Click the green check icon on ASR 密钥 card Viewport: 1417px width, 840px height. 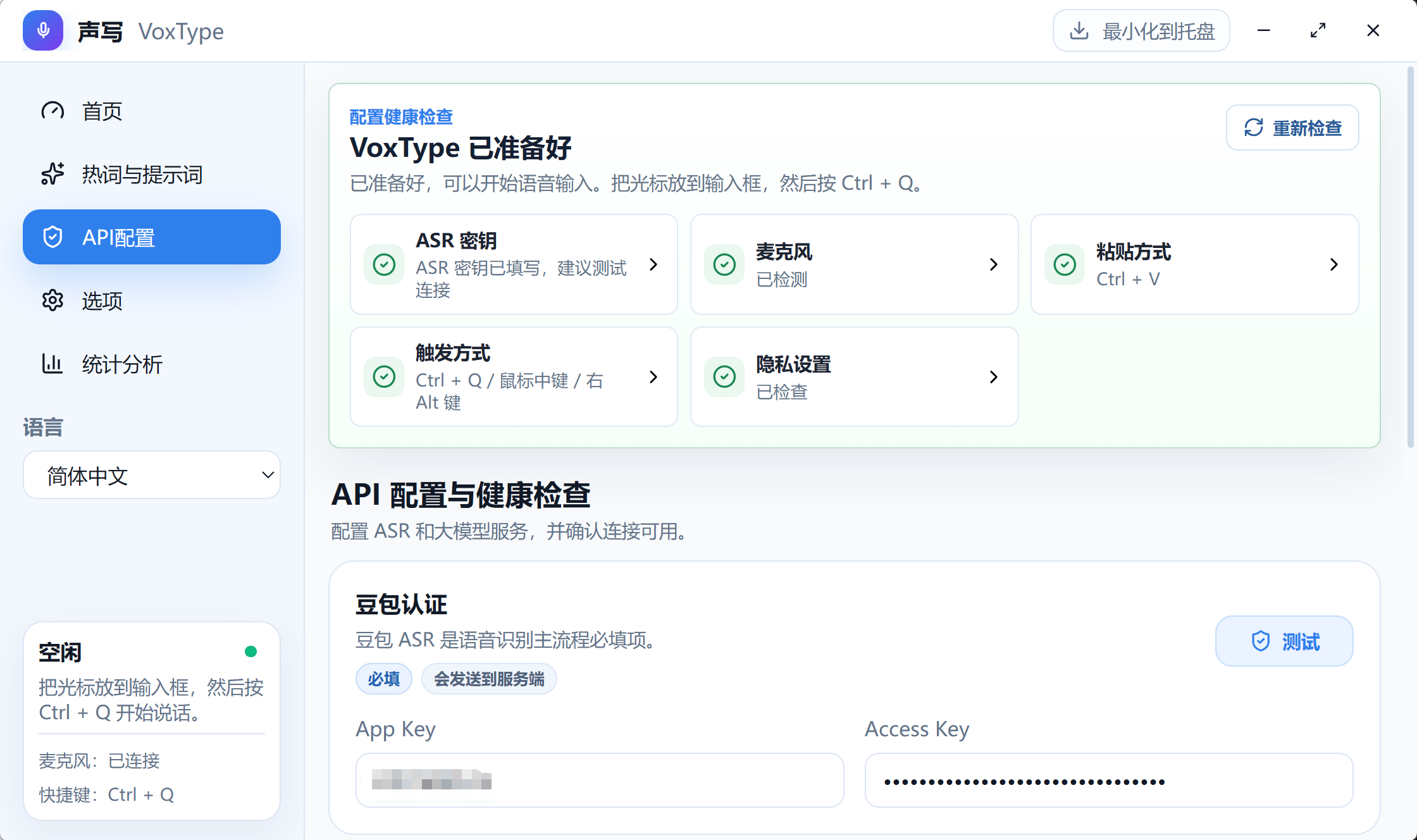(384, 264)
